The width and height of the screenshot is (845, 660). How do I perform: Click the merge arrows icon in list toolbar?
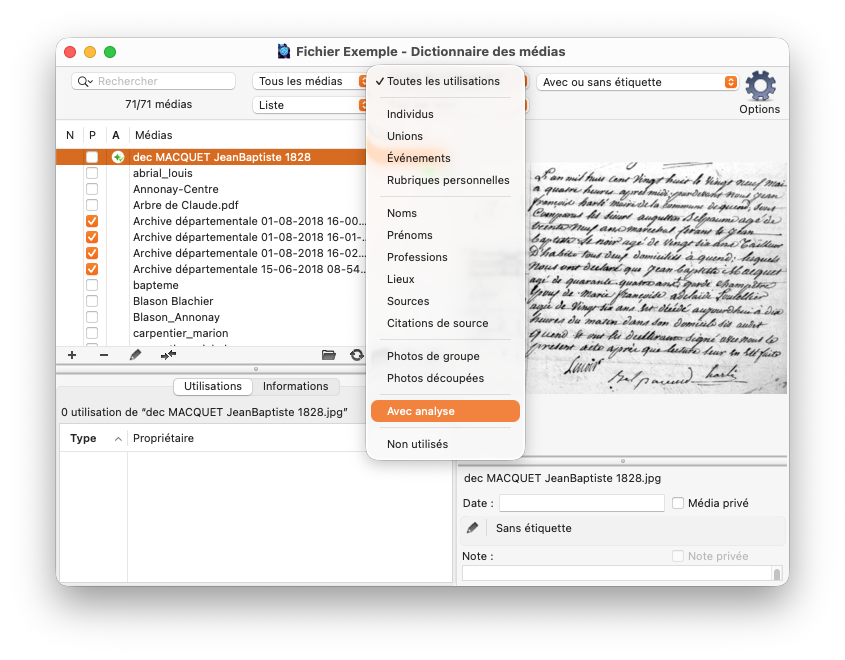(x=168, y=355)
